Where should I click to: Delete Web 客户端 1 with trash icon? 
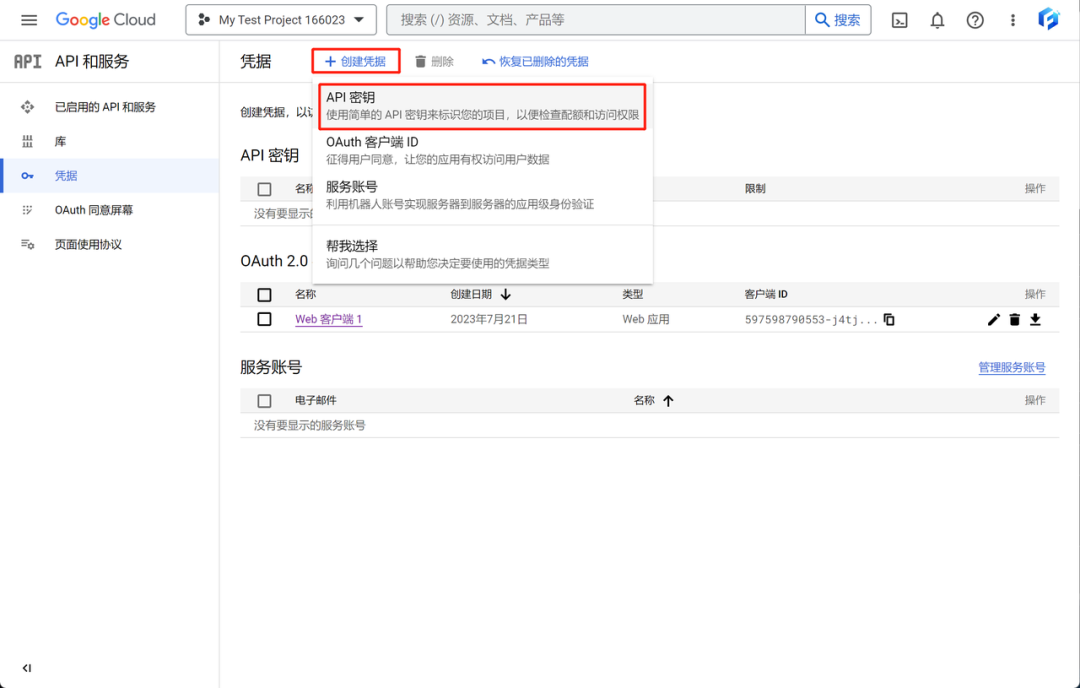click(1015, 320)
